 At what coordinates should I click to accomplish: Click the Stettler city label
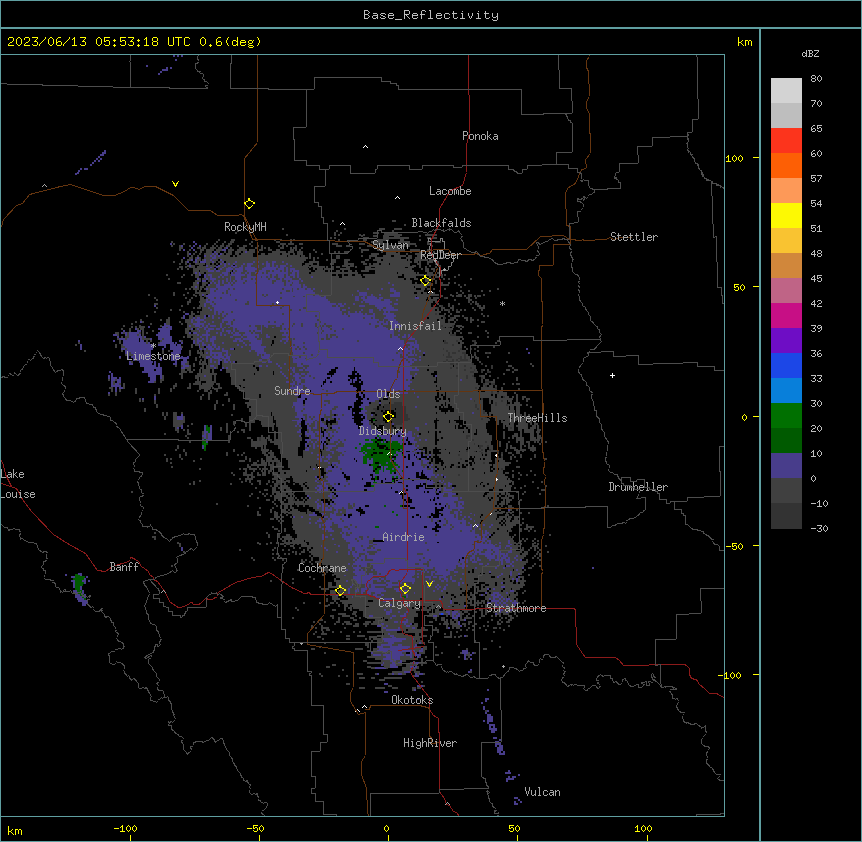[x=634, y=237]
